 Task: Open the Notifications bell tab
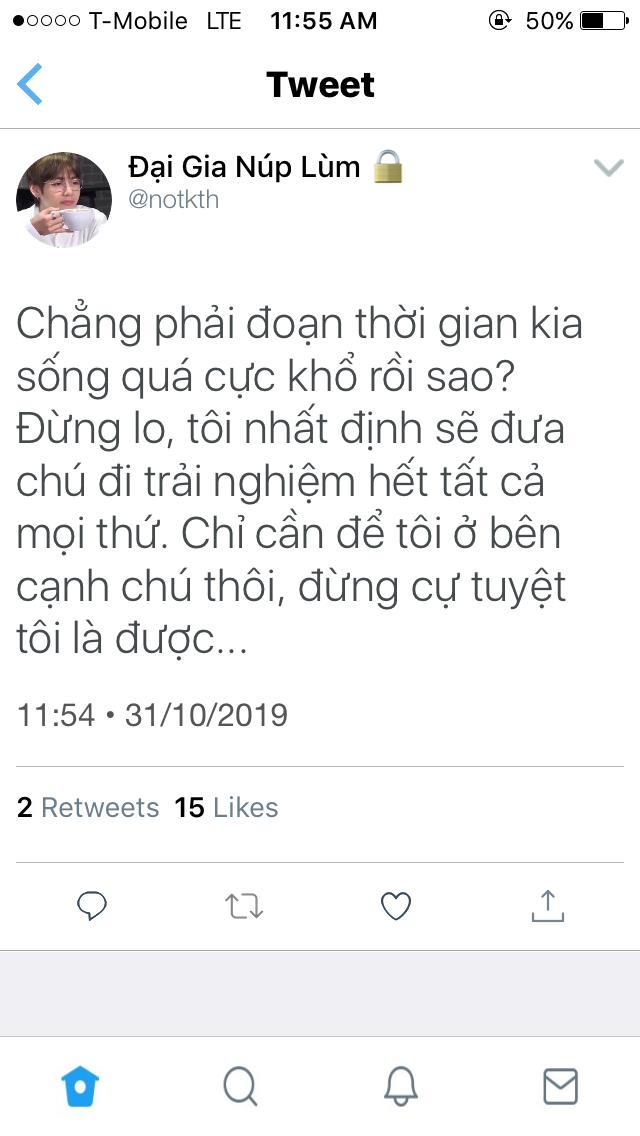tap(401, 1085)
